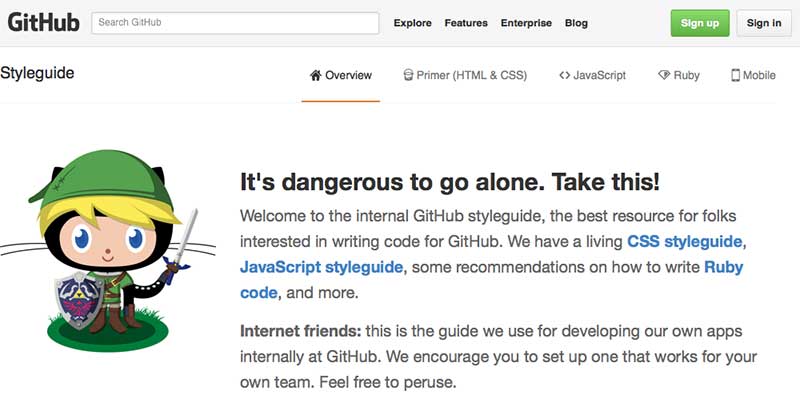This screenshot has width=800, height=400.
Task: Select the Mobile tab
Action: tap(754, 76)
